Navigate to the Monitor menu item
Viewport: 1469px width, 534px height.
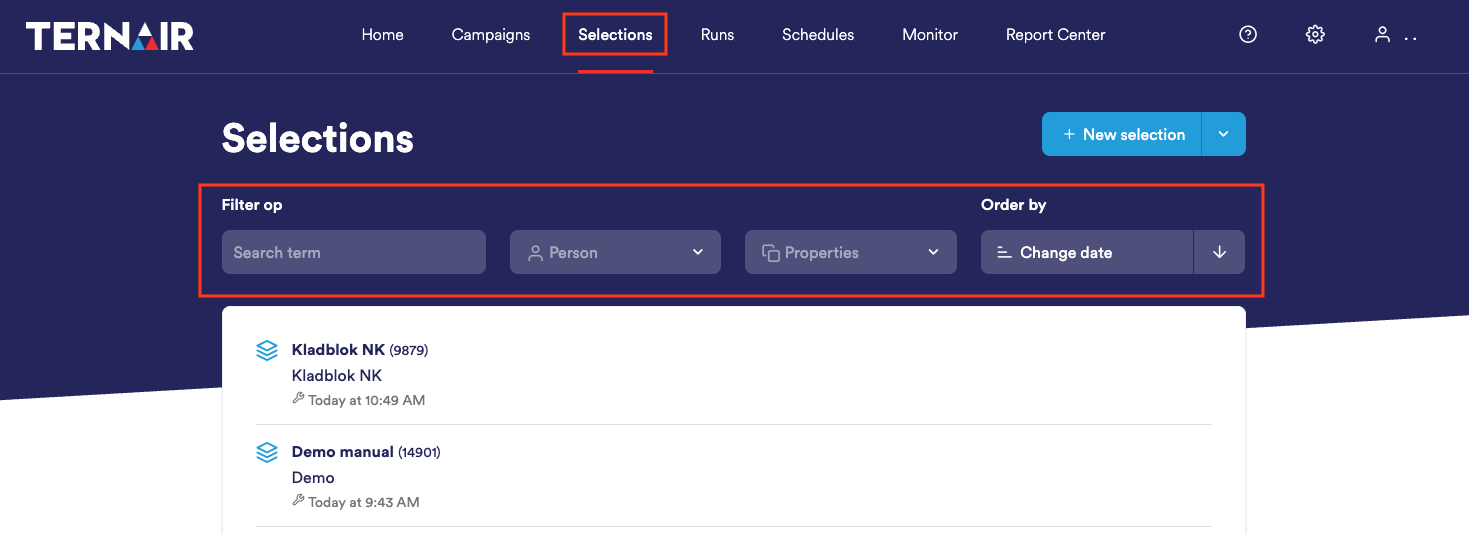point(930,35)
